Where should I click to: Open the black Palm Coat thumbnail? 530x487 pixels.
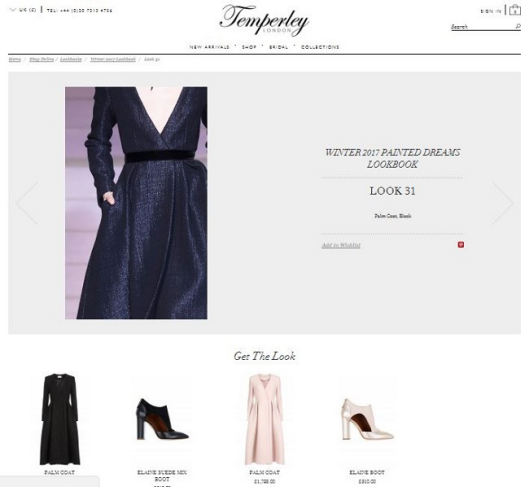(x=60, y=419)
